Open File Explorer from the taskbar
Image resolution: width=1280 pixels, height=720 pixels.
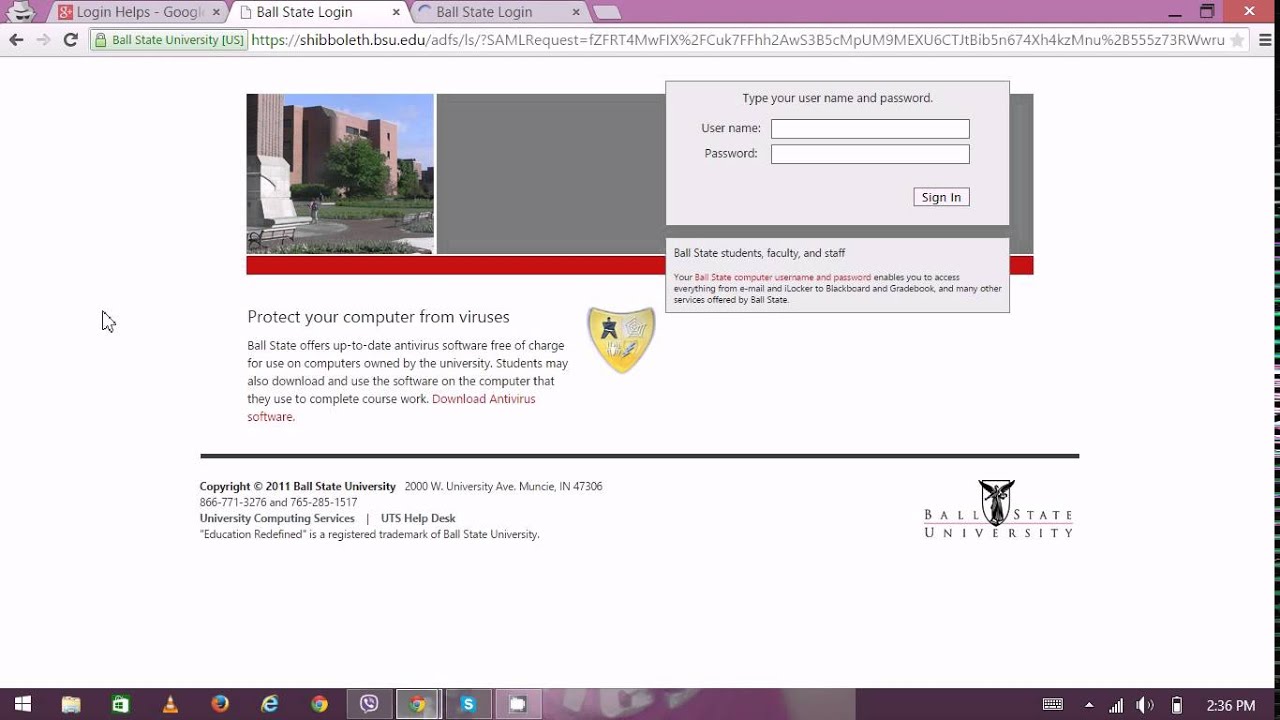coord(71,704)
